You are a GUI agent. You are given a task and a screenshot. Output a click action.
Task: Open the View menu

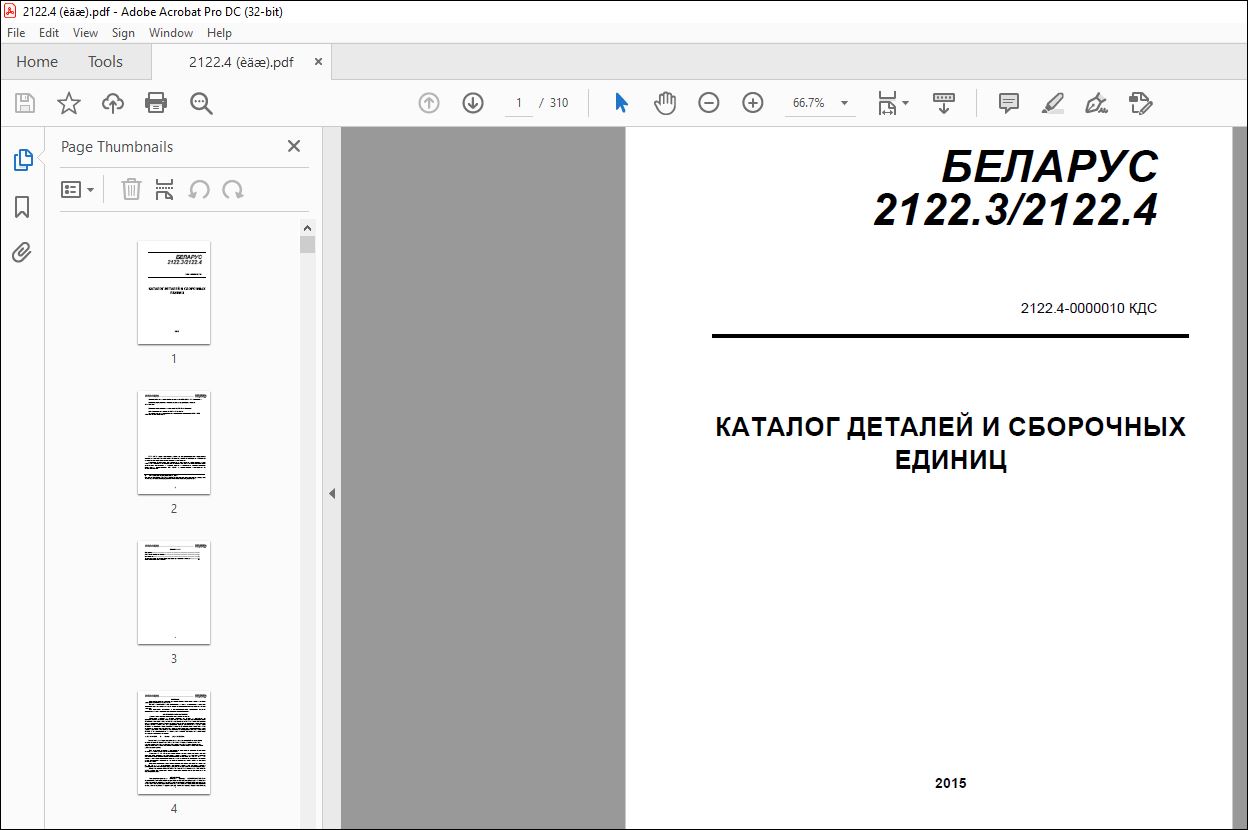(x=85, y=33)
